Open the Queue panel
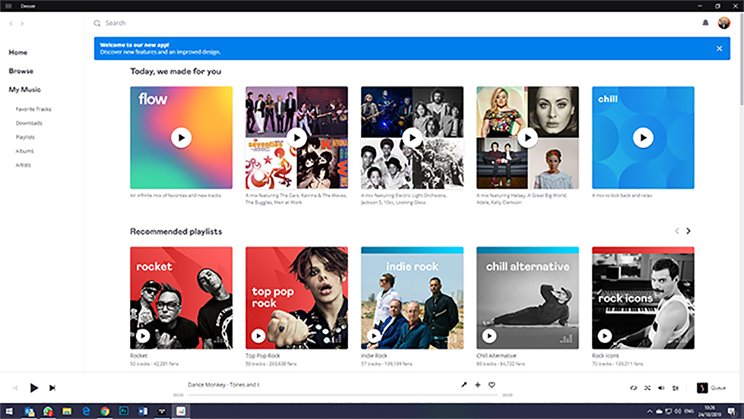Screen dimensions: 744x419 [x=708, y=387]
